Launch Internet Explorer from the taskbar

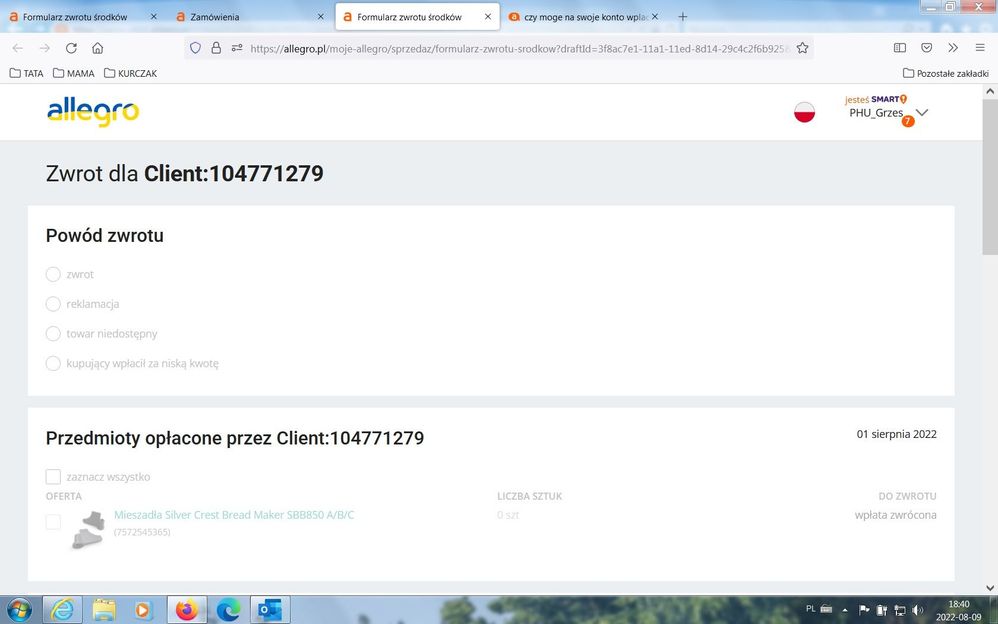(x=62, y=609)
